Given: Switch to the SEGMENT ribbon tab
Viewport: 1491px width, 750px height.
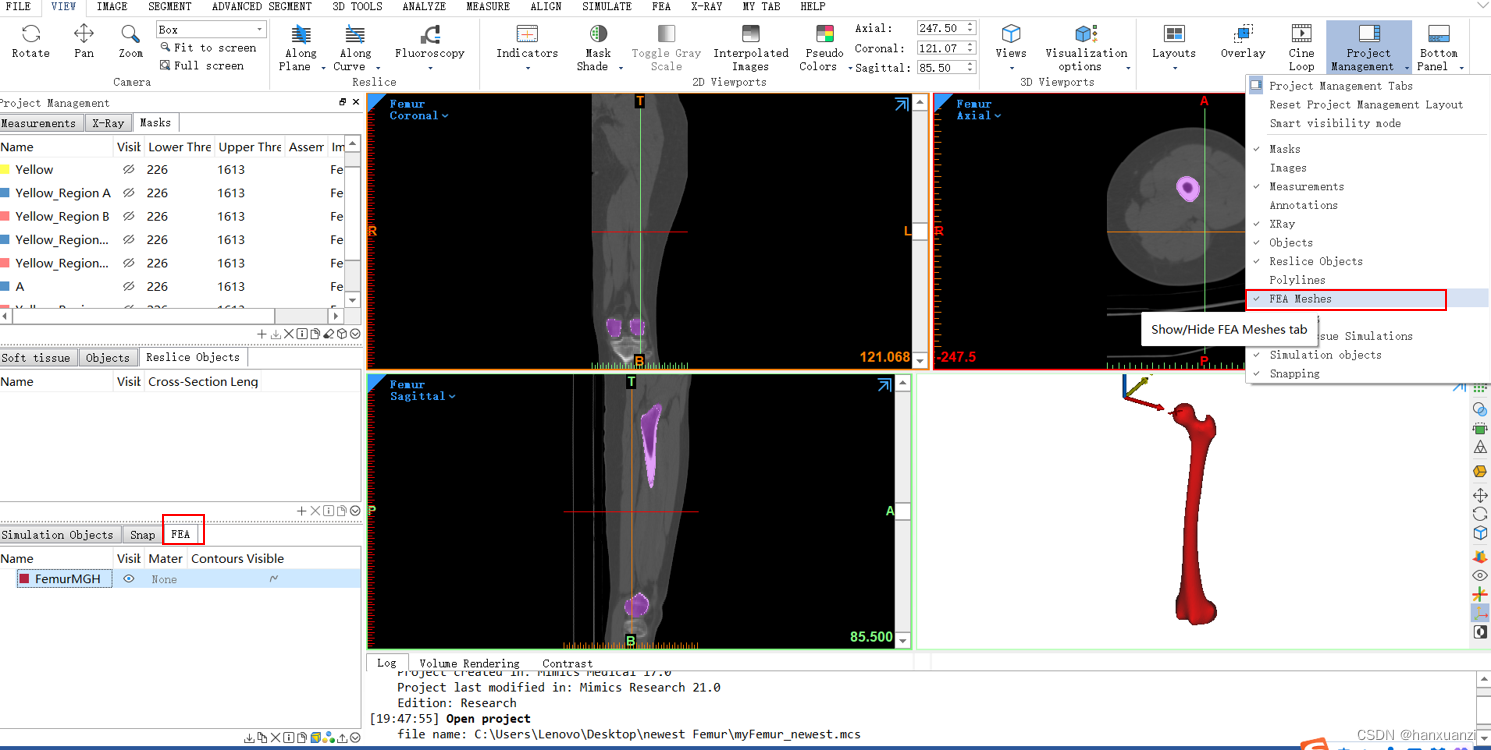Looking at the screenshot, I should [169, 6].
